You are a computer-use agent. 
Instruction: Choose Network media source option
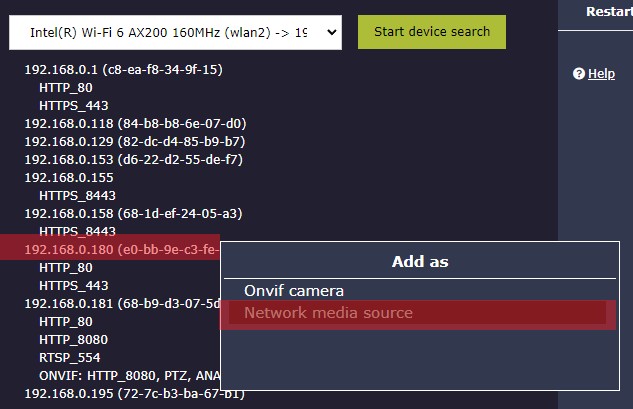point(328,313)
